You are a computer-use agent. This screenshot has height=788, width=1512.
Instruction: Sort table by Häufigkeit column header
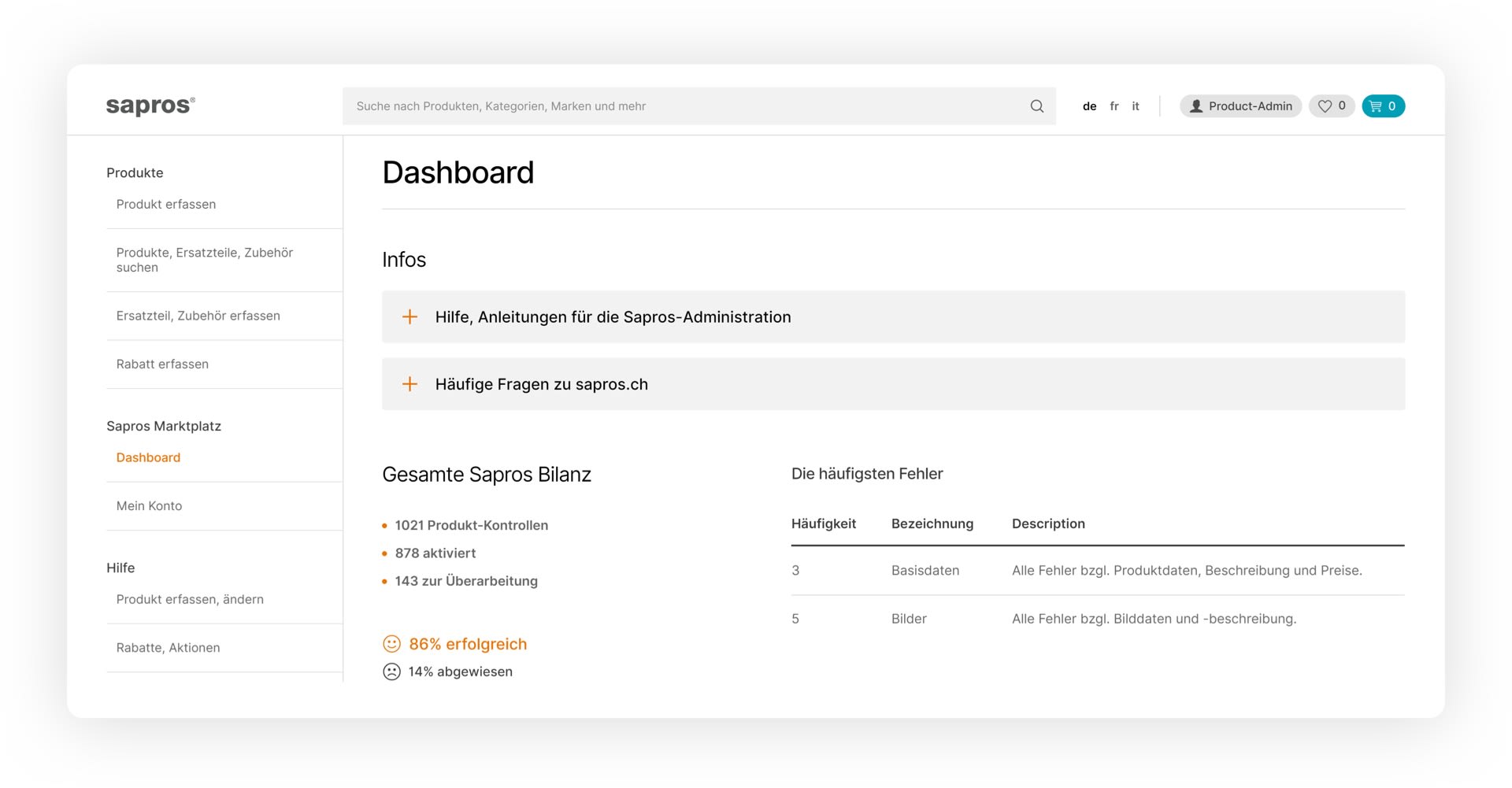pyautogui.click(x=823, y=523)
